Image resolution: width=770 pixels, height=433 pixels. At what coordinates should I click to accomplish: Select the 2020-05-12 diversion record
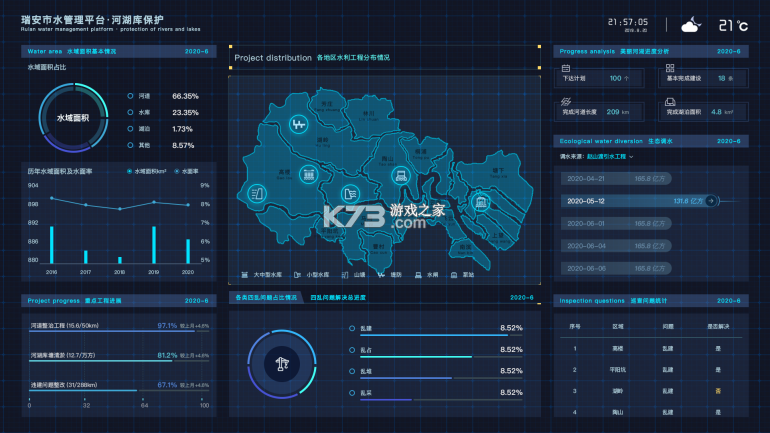pos(640,201)
